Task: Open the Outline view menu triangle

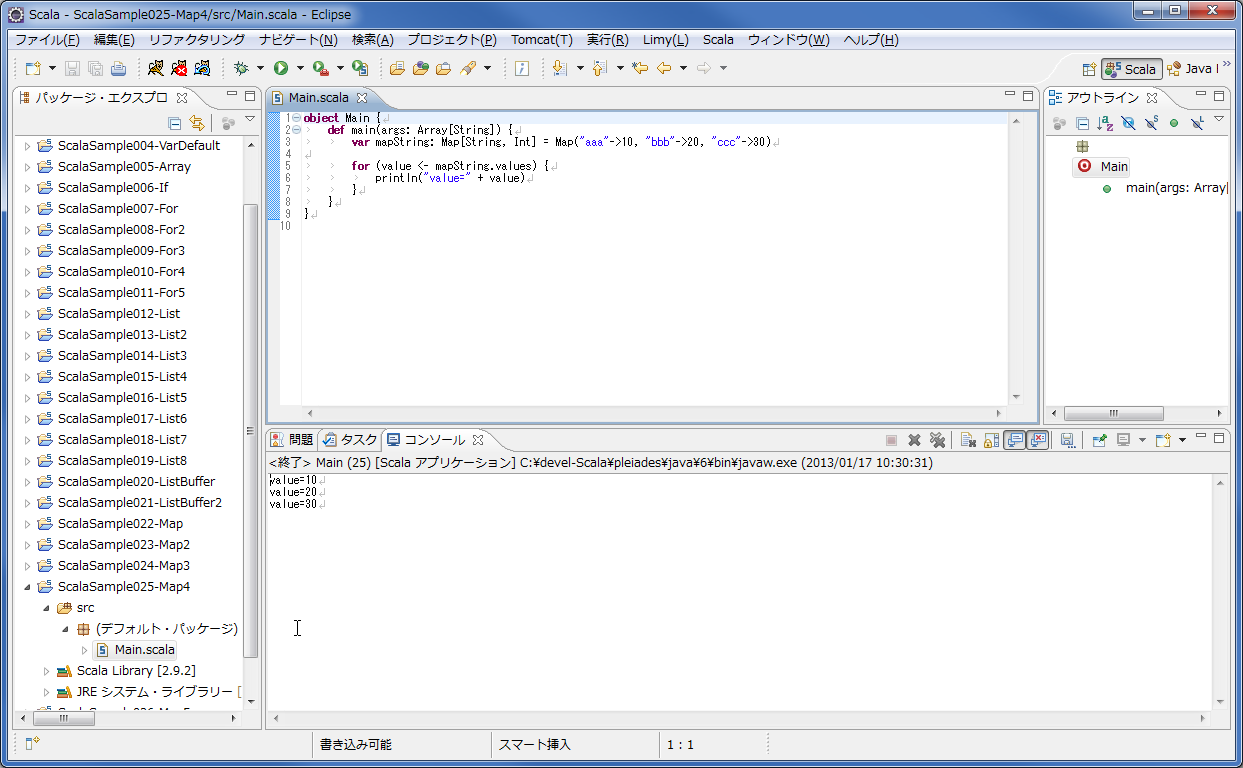Action: (x=1218, y=123)
